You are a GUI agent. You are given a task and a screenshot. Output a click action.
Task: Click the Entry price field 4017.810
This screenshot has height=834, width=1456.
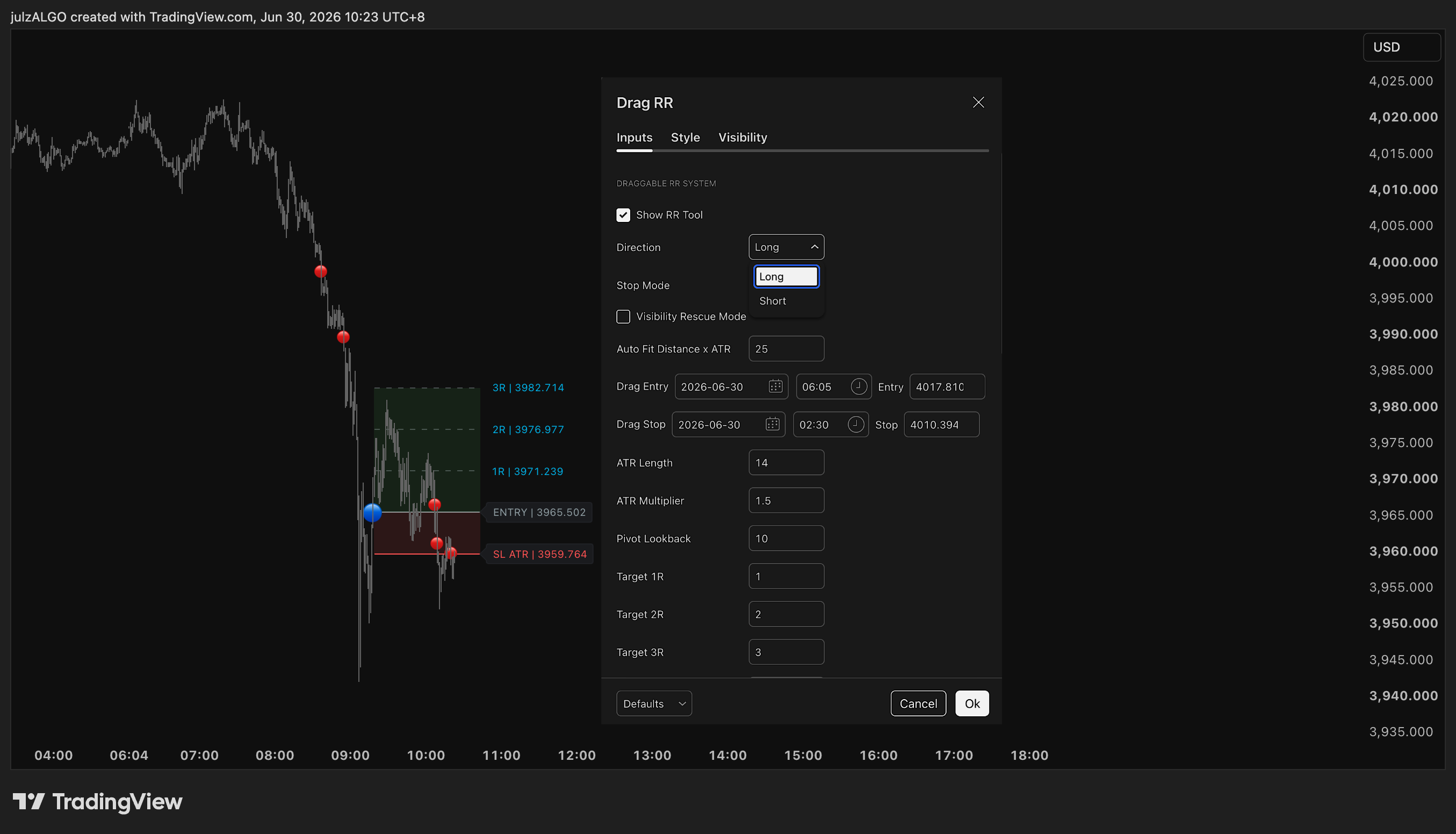947,387
